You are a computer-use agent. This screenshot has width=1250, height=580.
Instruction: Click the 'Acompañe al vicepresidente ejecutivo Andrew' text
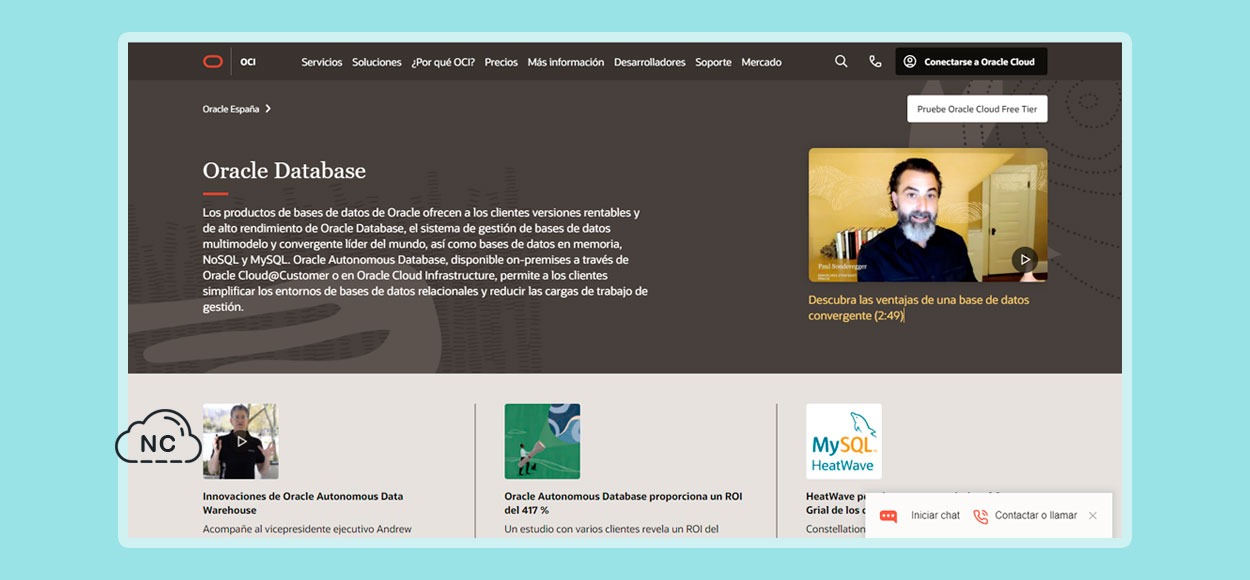[x=307, y=529]
